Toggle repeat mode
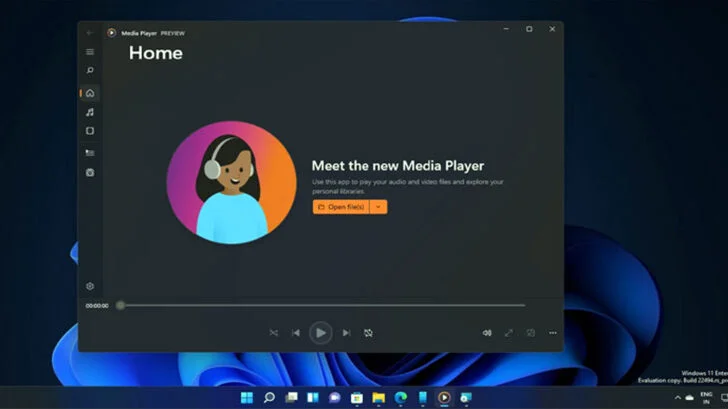This screenshot has width=728, height=409. (x=369, y=333)
